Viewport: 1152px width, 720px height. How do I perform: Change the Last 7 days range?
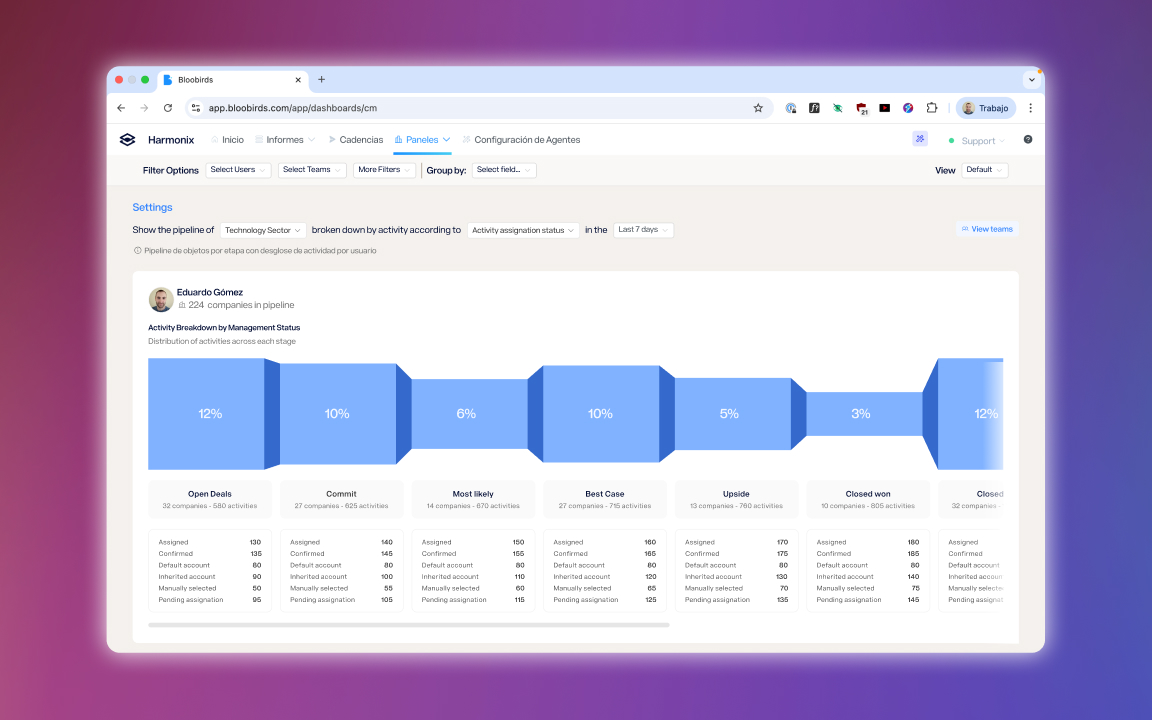click(643, 230)
